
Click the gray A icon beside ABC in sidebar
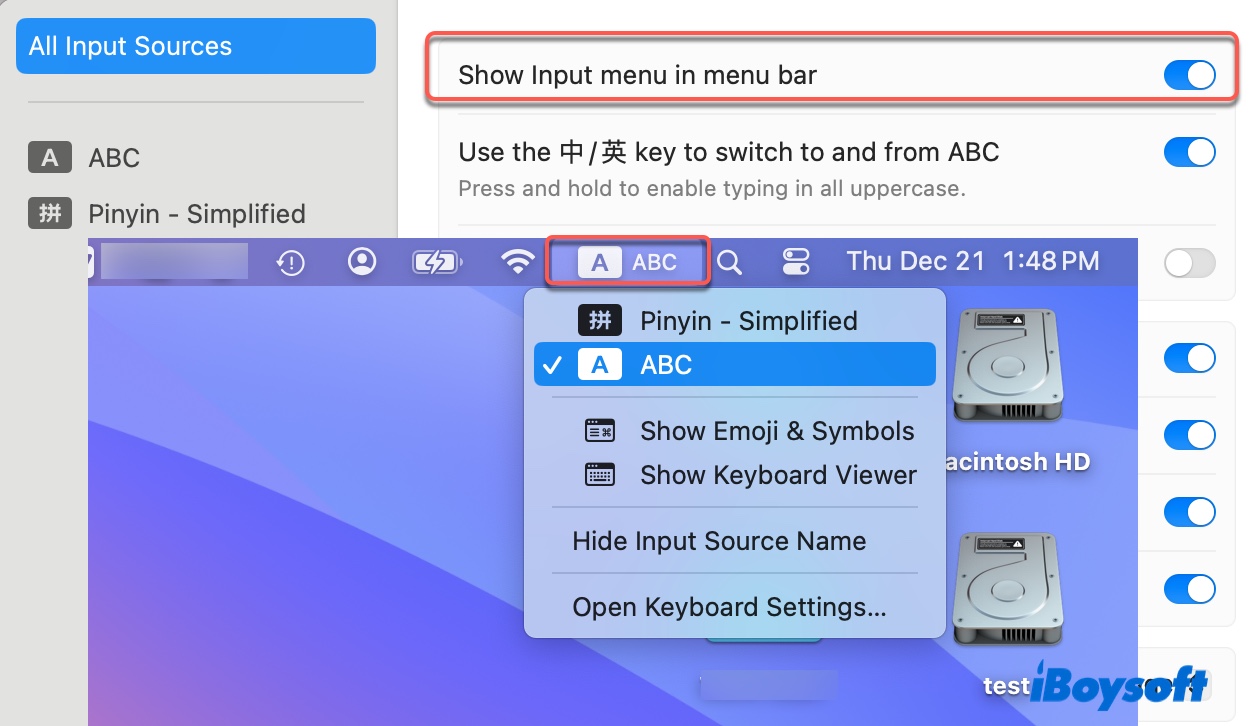(x=50, y=157)
